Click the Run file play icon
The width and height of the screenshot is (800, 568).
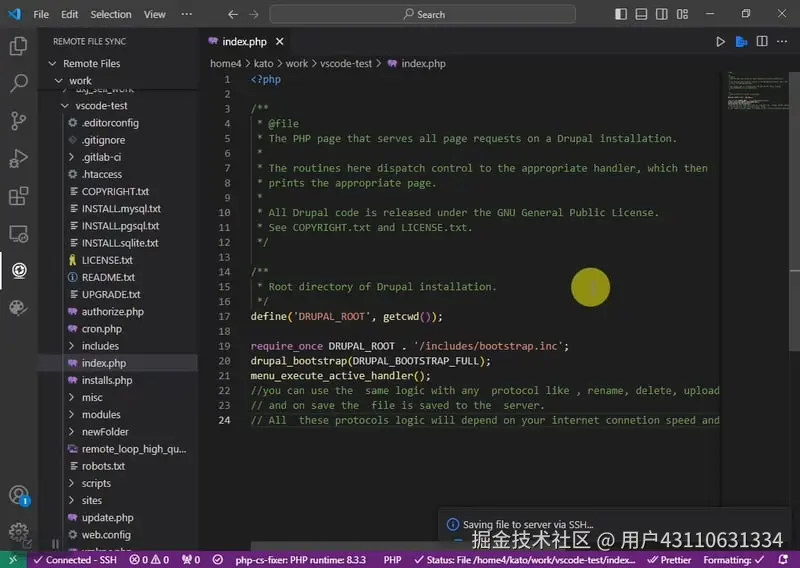point(720,42)
